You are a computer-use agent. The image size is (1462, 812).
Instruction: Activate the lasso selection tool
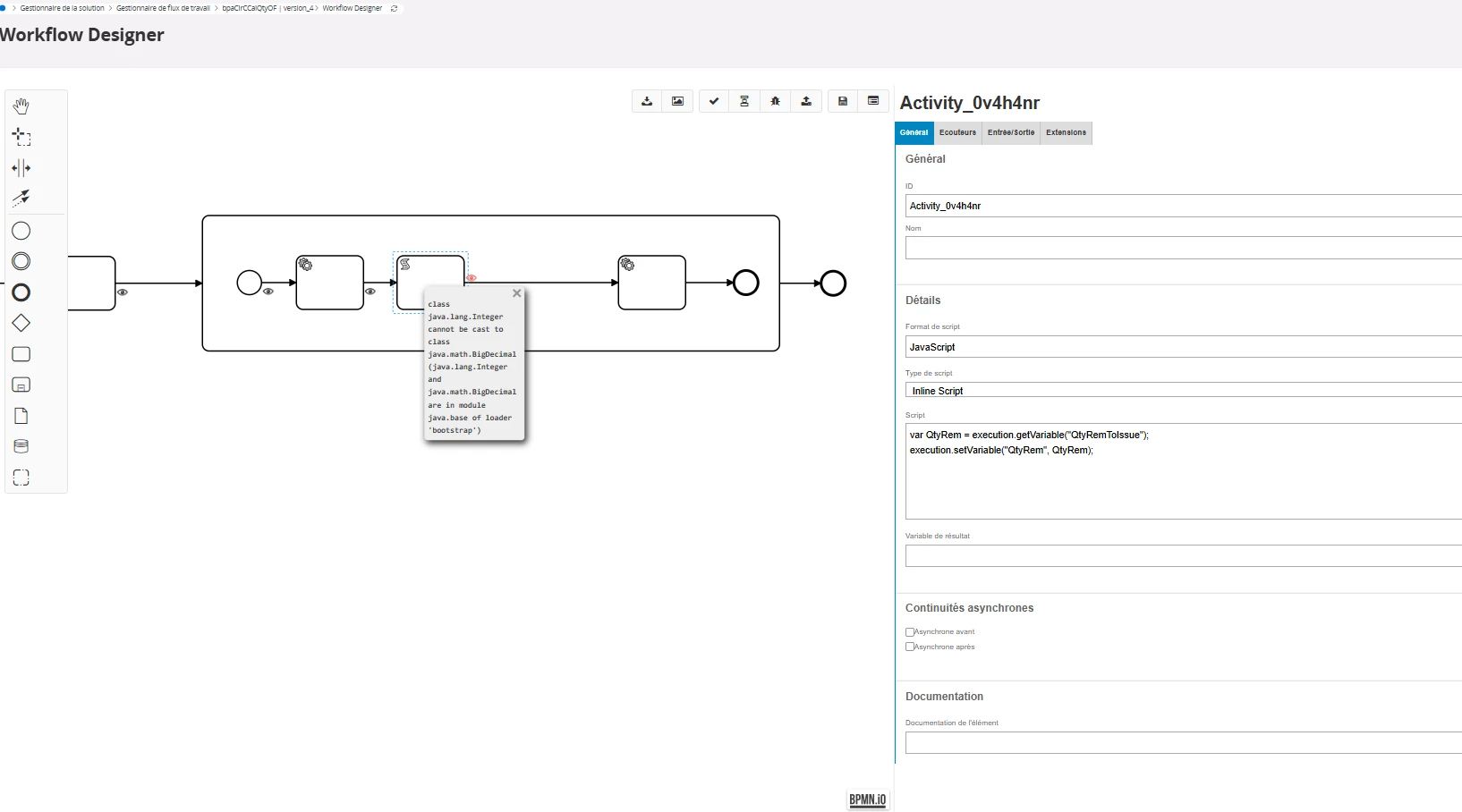(21, 137)
